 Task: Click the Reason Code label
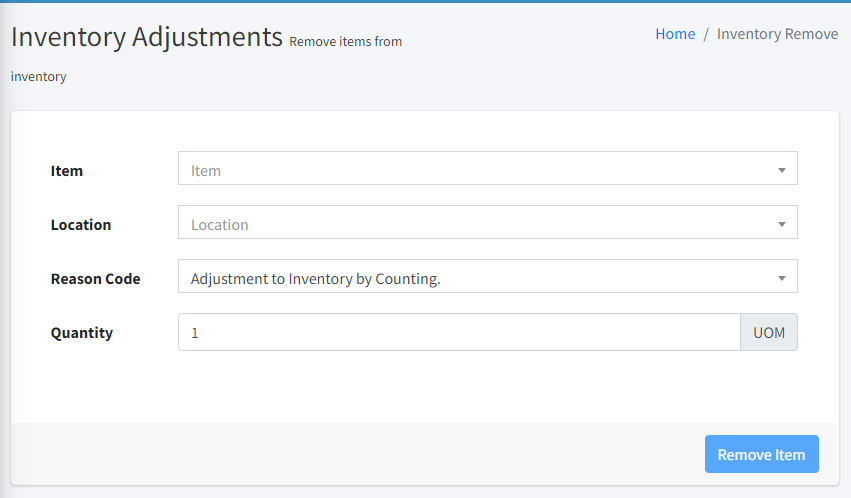click(95, 279)
